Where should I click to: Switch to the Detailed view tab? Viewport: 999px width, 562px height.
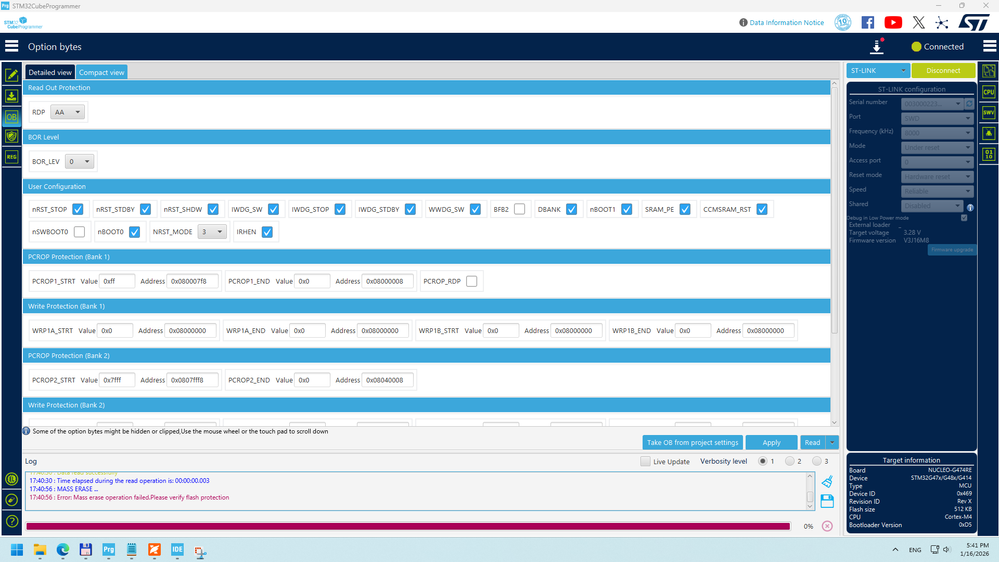[x=50, y=72]
